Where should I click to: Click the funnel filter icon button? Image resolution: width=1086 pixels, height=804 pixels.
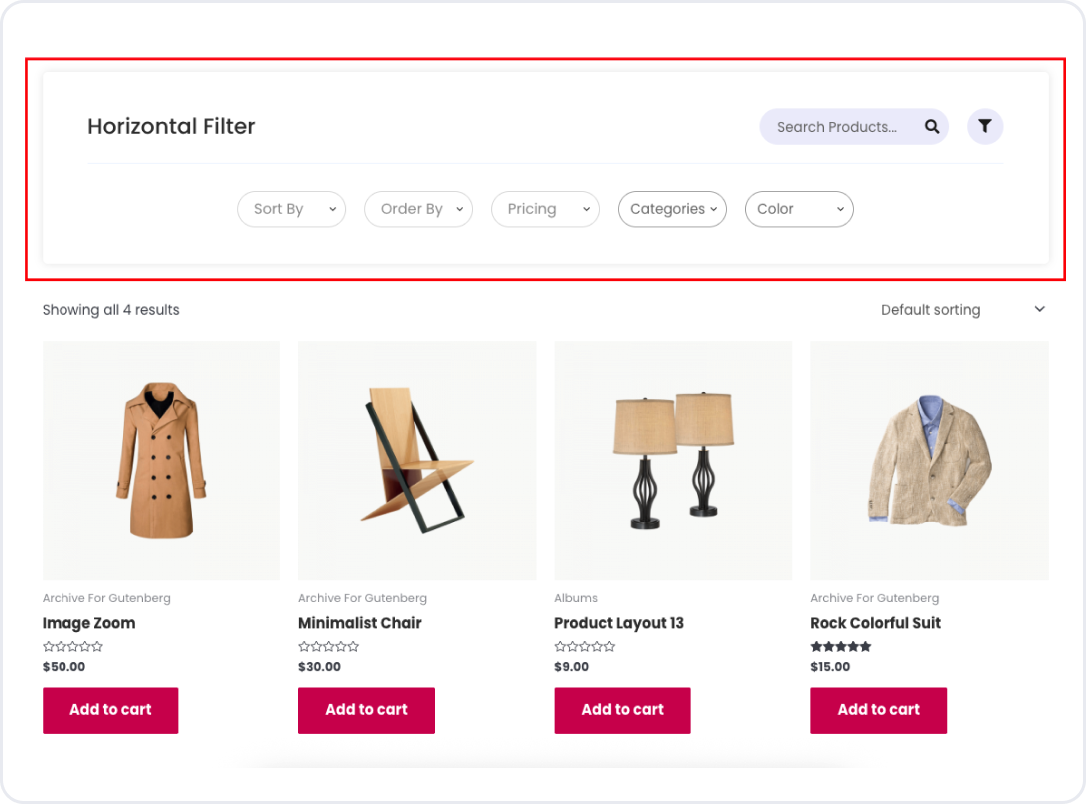(985, 126)
